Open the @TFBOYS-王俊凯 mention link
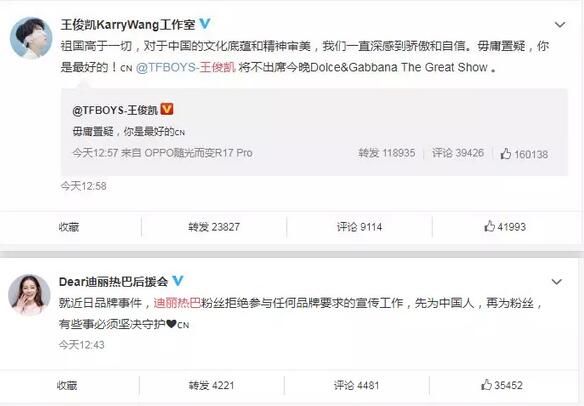This screenshot has height=406, width=584. tap(186, 67)
